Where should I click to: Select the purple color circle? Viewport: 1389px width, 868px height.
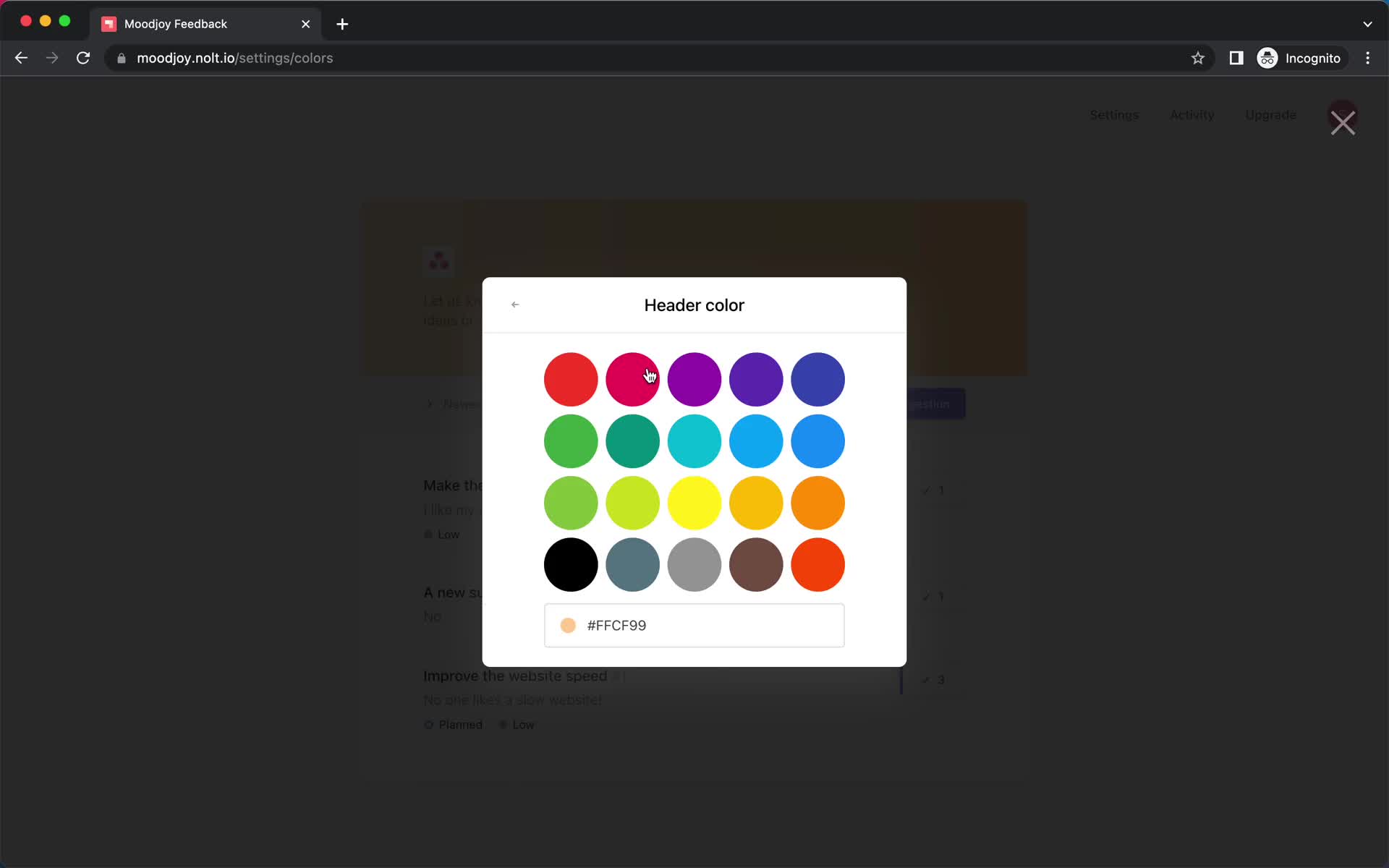(694, 379)
